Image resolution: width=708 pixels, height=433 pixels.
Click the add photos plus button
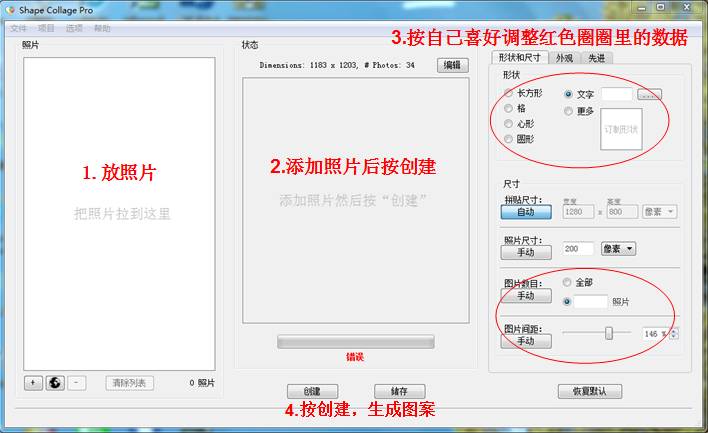[x=33, y=383]
